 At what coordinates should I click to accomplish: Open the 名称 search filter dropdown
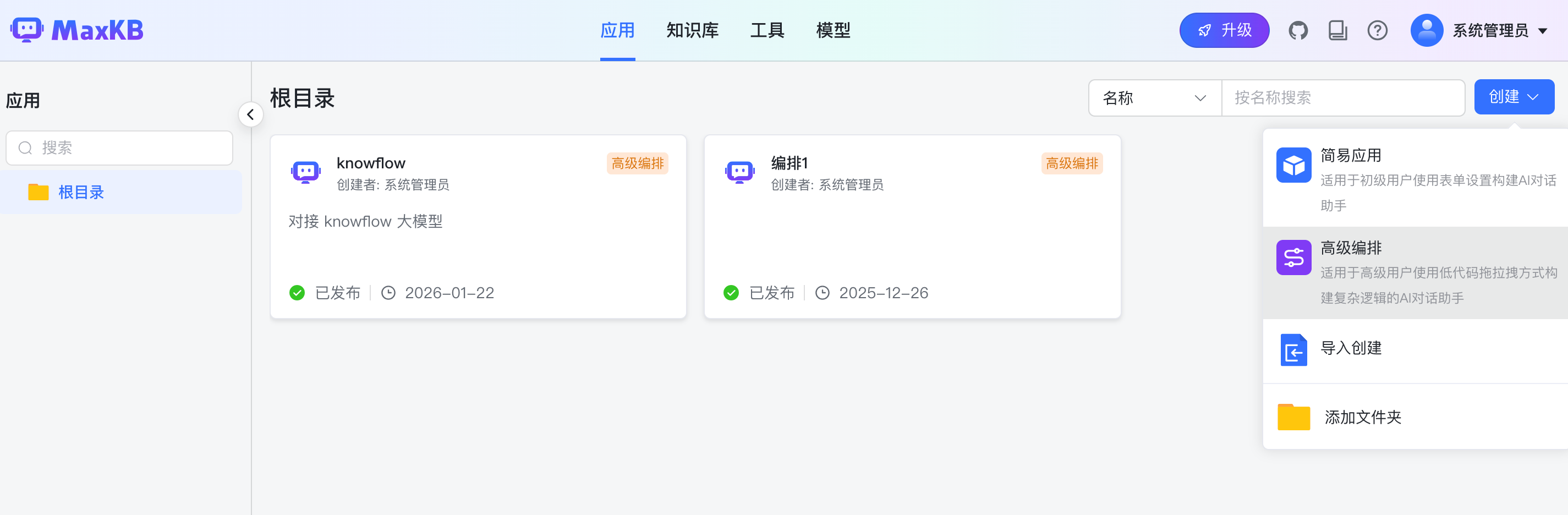coord(1154,97)
